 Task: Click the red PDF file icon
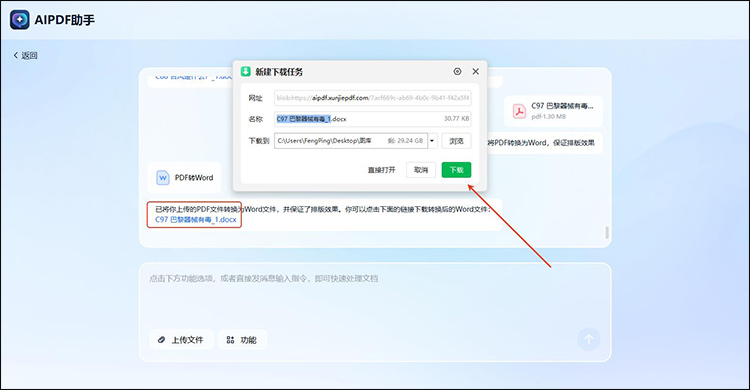[x=519, y=111]
